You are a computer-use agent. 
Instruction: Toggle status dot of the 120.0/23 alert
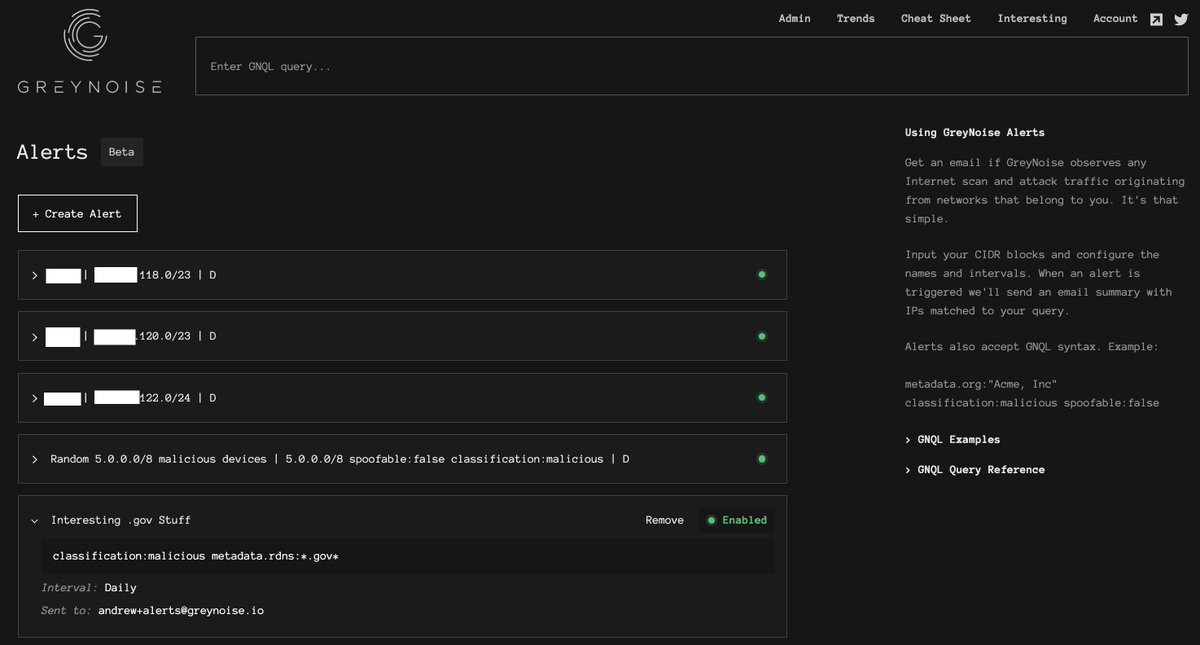coord(761,336)
